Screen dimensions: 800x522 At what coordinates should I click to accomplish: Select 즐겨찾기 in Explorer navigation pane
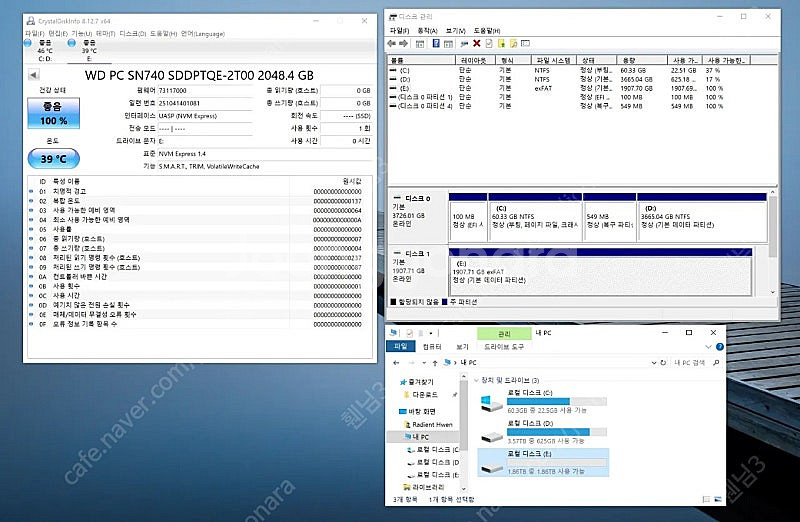pos(421,382)
